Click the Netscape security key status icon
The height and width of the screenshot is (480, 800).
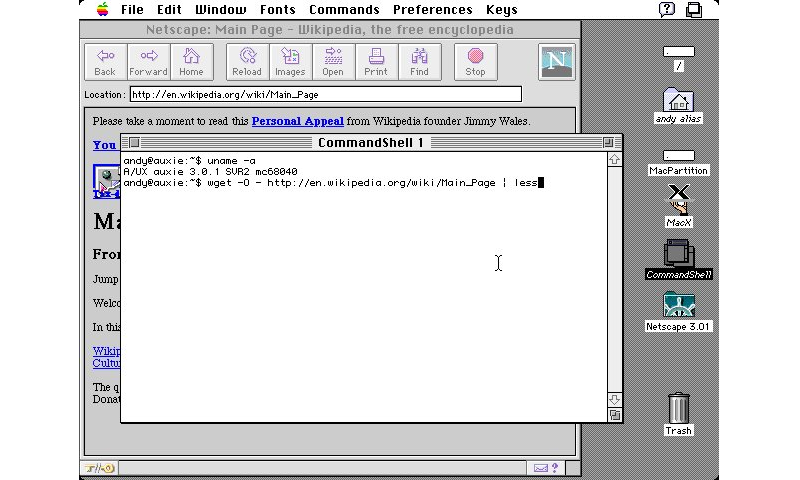coord(99,468)
